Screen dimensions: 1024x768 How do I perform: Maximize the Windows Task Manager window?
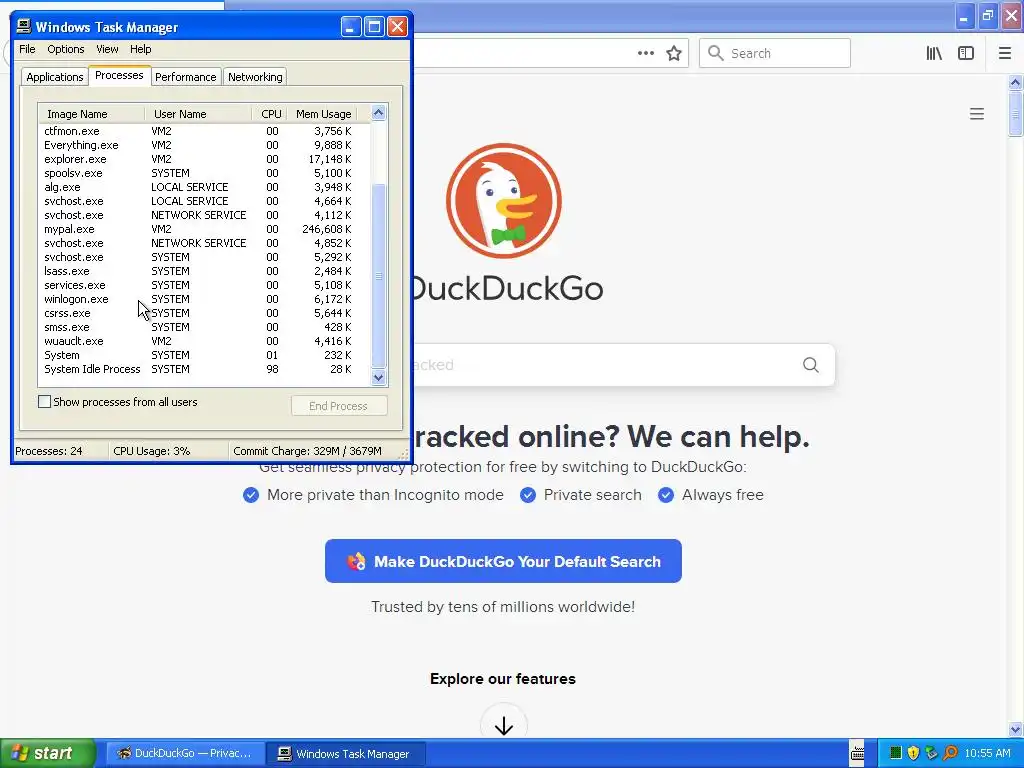[x=374, y=27]
